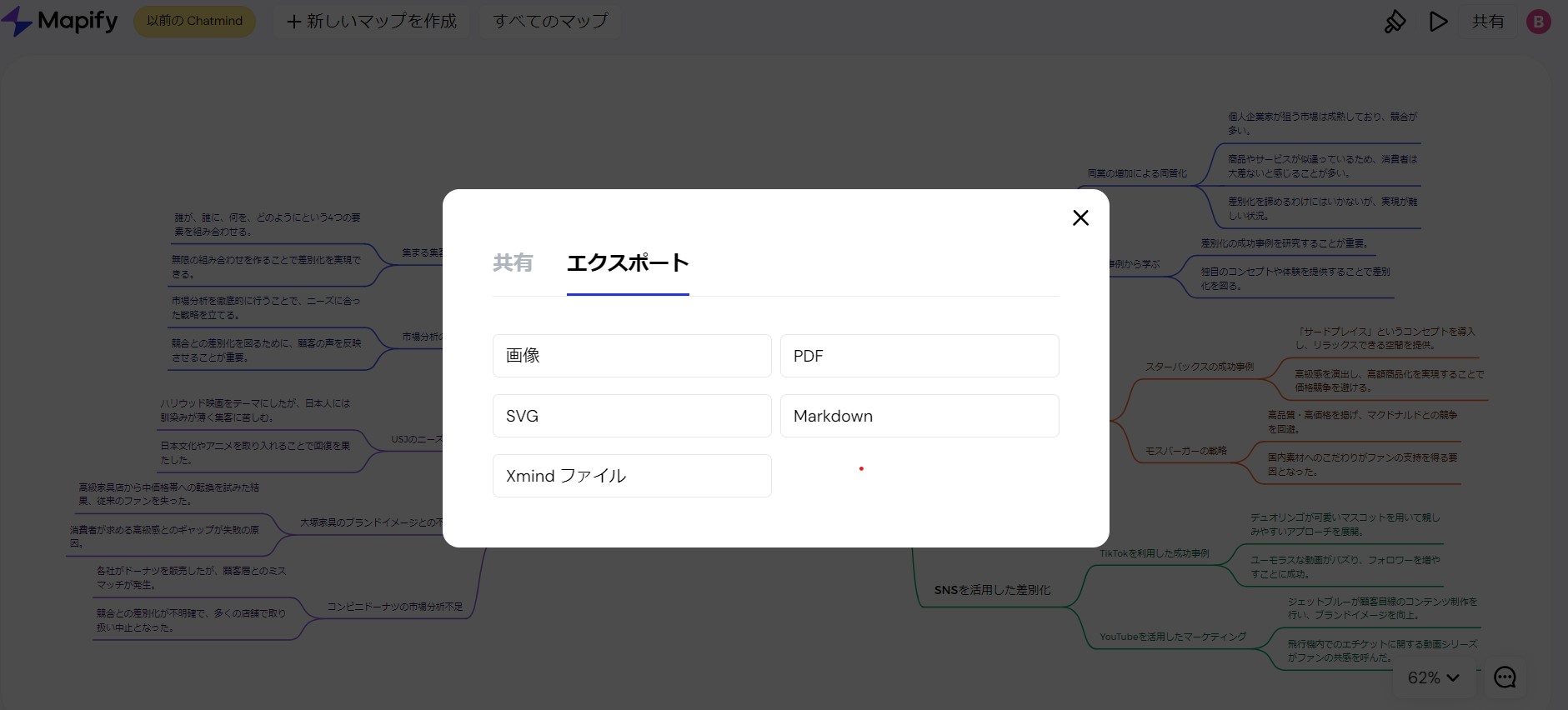
Task: Close the export dialog with X
Action: pyautogui.click(x=1080, y=217)
